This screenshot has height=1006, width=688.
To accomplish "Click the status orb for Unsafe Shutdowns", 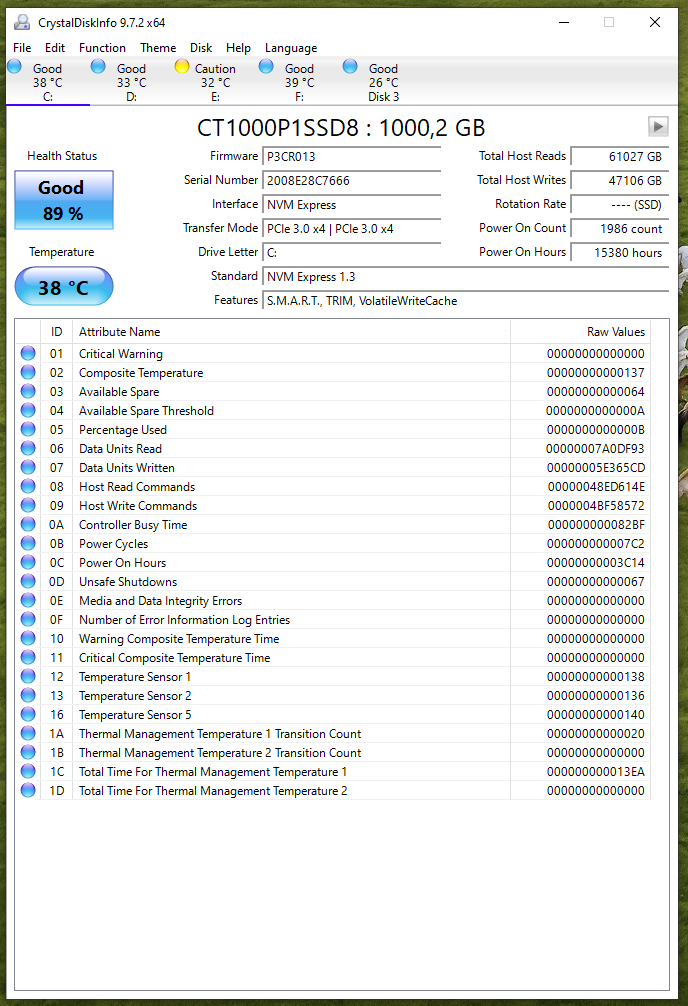I will 28,581.
